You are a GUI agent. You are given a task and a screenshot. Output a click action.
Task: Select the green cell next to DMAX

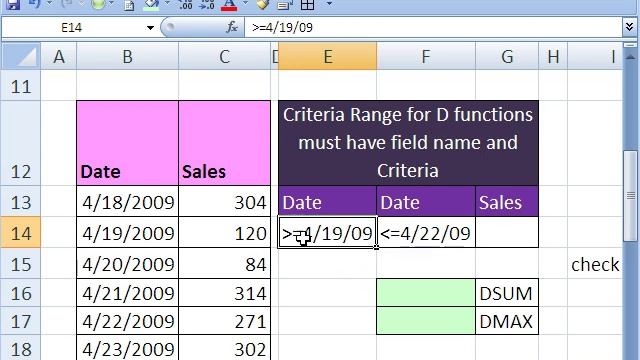coord(426,321)
